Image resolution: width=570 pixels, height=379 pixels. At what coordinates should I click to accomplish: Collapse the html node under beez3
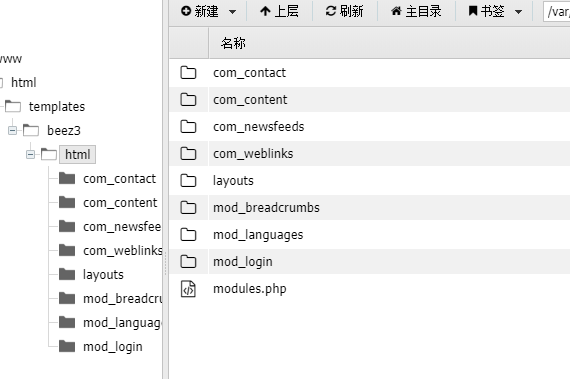(31, 154)
